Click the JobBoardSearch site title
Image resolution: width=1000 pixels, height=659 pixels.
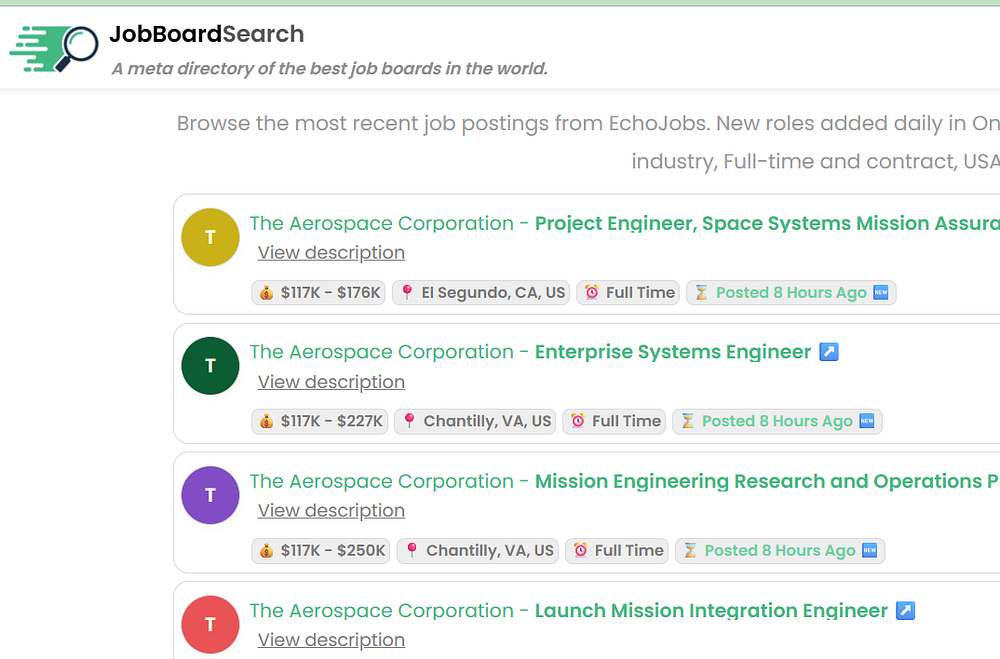206,34
